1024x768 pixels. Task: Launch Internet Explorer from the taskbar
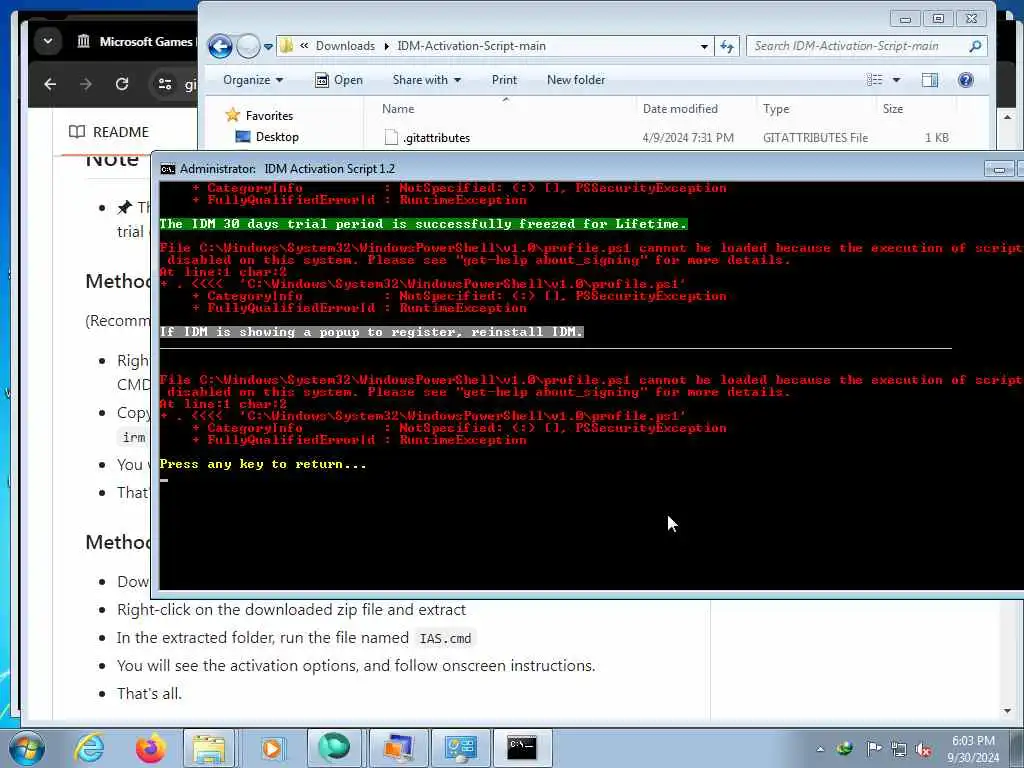tap(89, 748)
